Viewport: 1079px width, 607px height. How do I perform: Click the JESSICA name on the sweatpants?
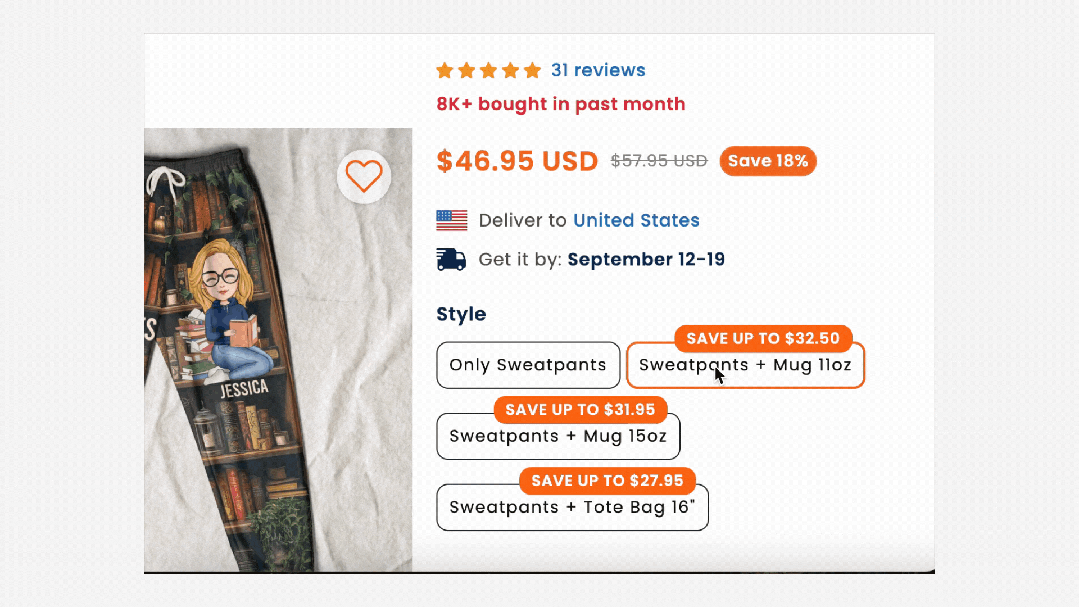[244, 387]
